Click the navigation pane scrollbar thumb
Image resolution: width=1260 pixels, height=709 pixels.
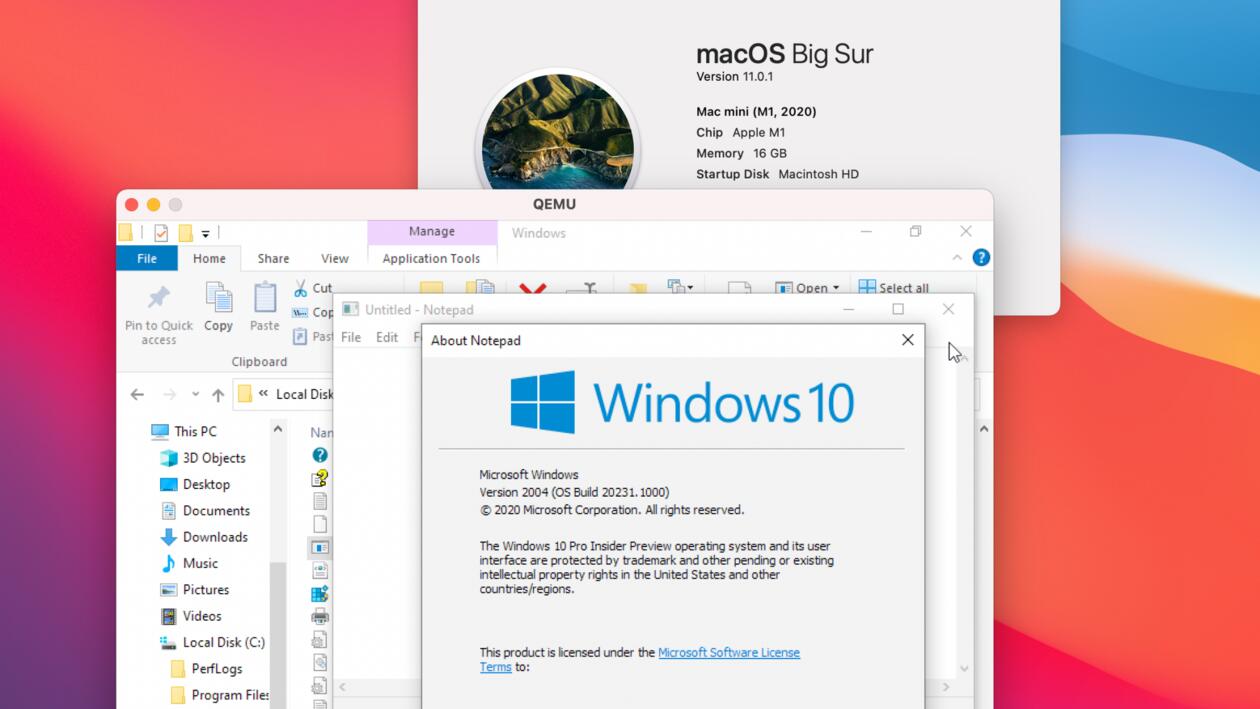coord(277,635)
